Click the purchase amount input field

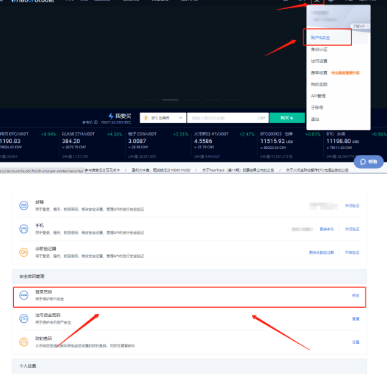(228, 118)
